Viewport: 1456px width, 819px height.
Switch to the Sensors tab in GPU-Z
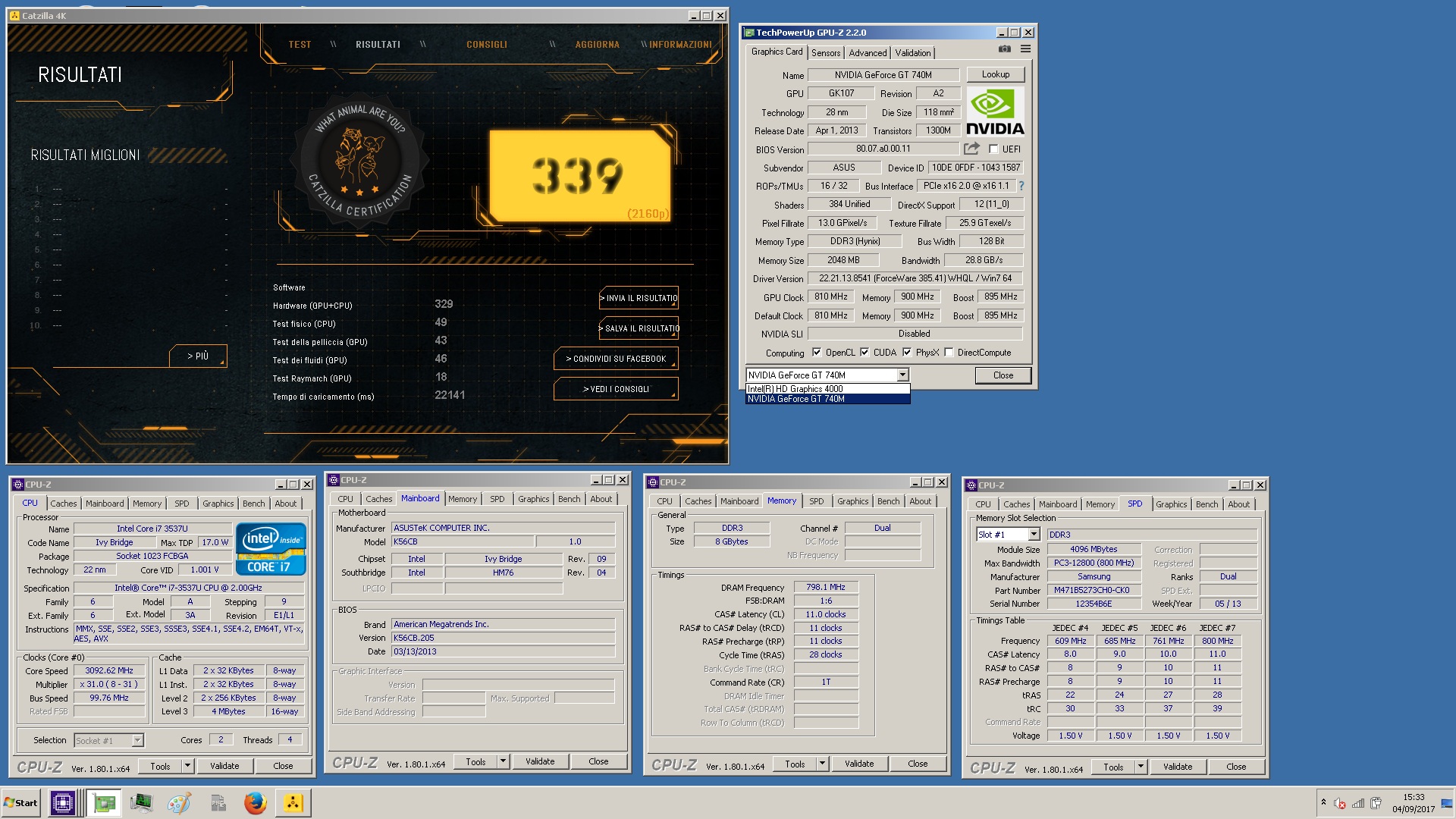826,53
